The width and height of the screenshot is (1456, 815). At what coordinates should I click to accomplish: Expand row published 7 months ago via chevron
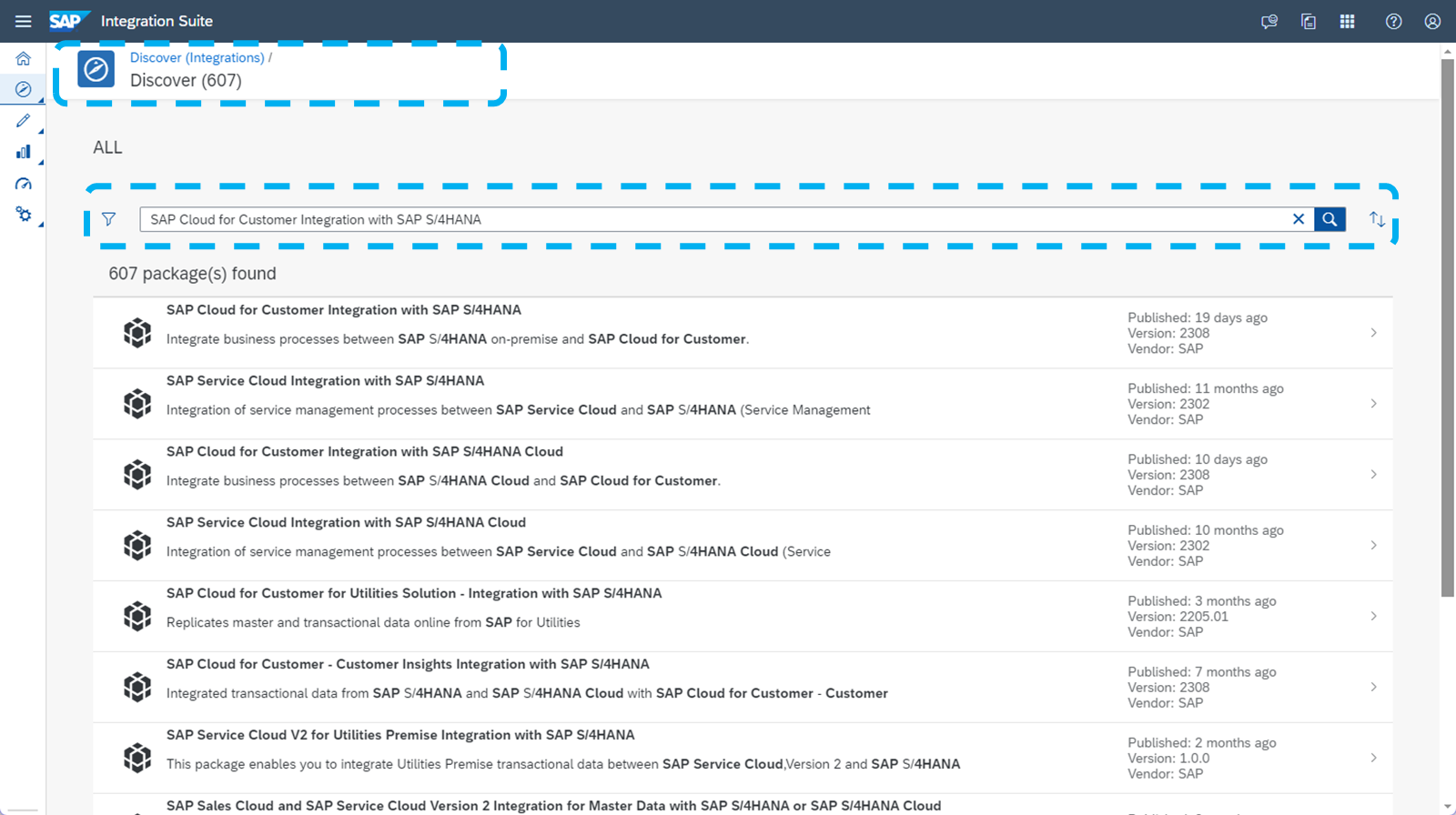[1373, 688]
